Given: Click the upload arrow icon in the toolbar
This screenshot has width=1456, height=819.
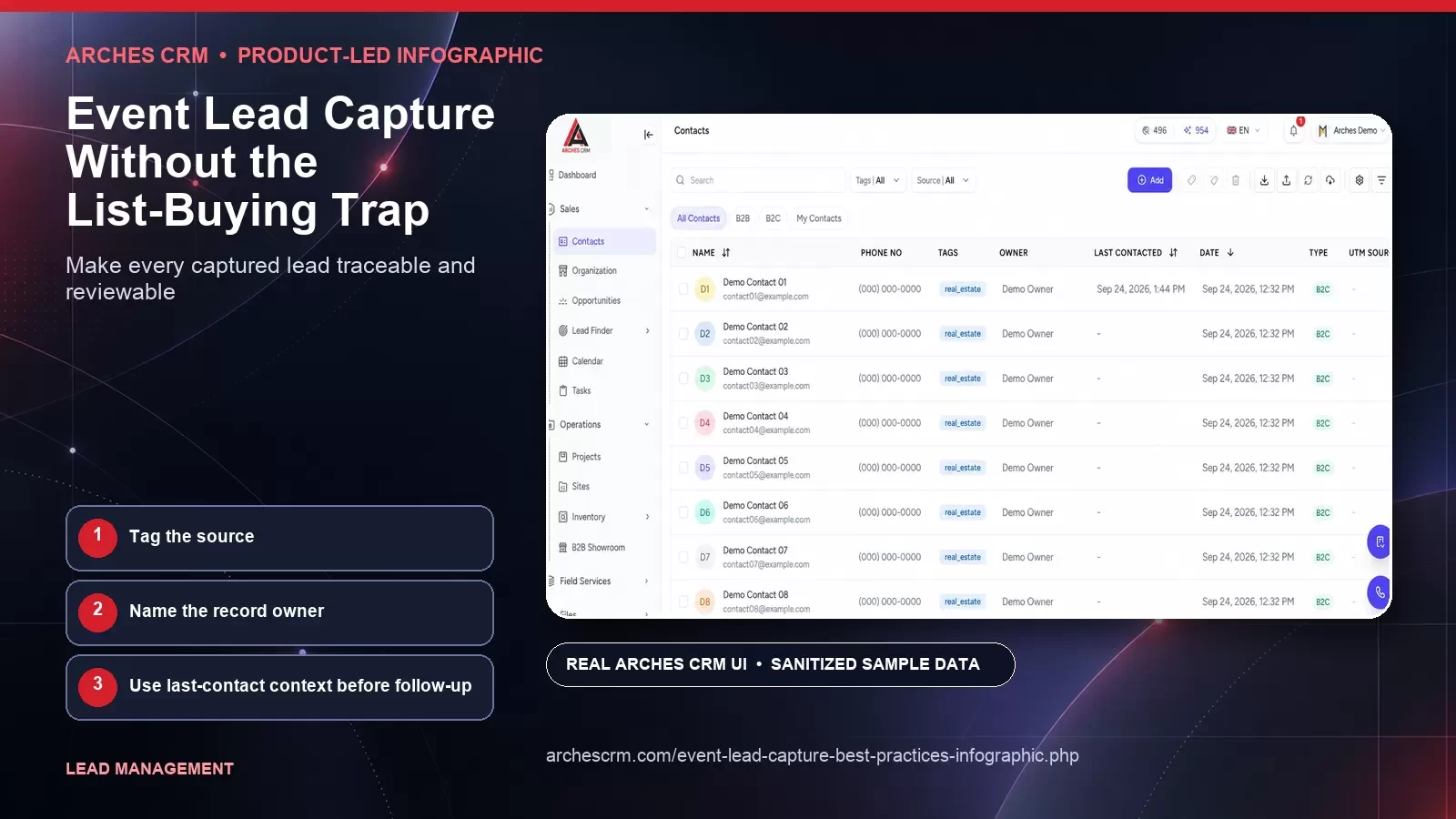Looking at the screenshot, I should 1286,180.
